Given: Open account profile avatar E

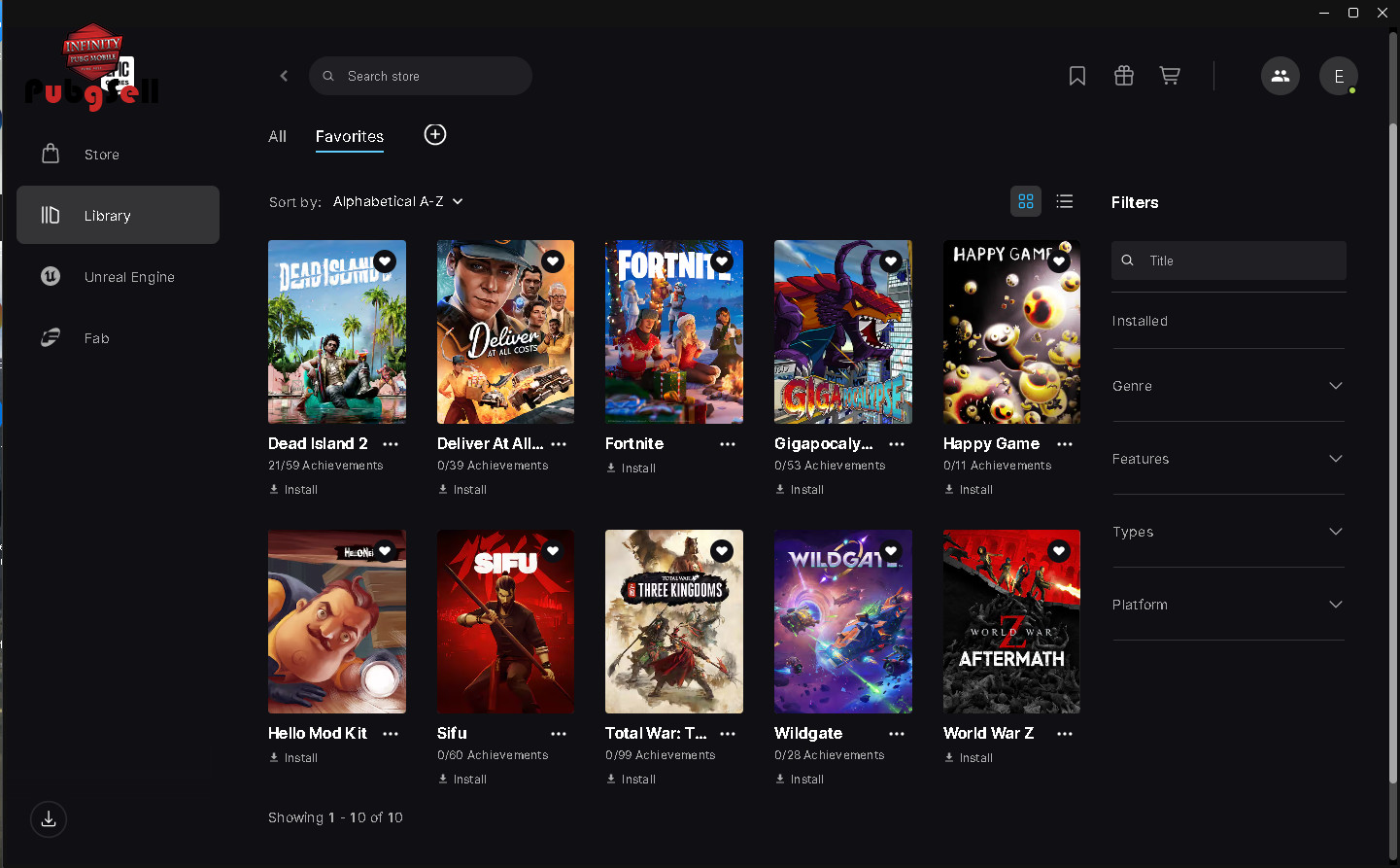Looking at the screenshot, I should (1338, 76).
